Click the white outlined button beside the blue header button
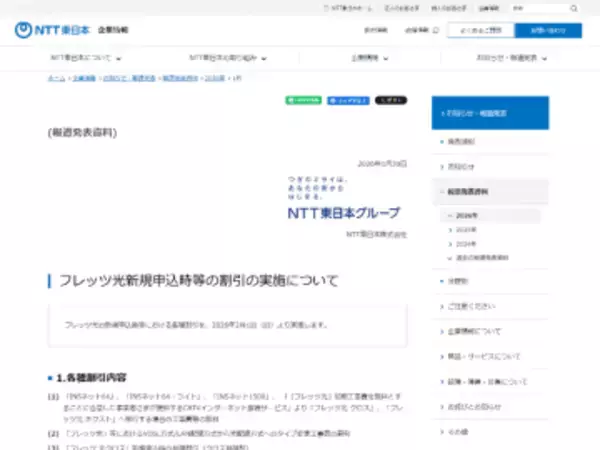Image resolution: width=600 pixels, height=450 pixels. click(x=481, y=31)
